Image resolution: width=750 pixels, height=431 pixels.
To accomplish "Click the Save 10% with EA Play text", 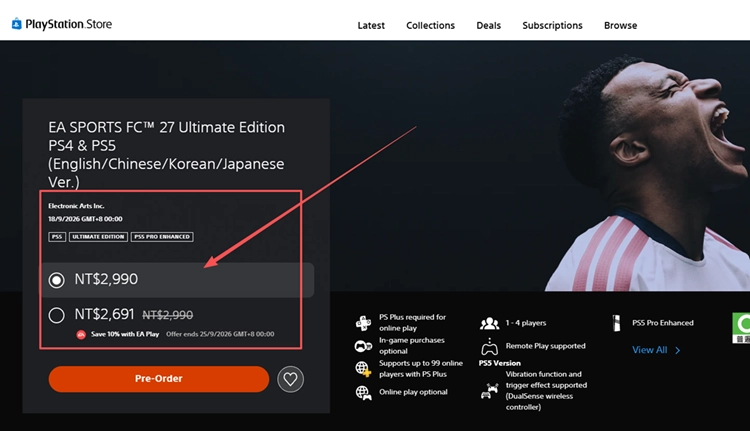I will click(125, 334).
